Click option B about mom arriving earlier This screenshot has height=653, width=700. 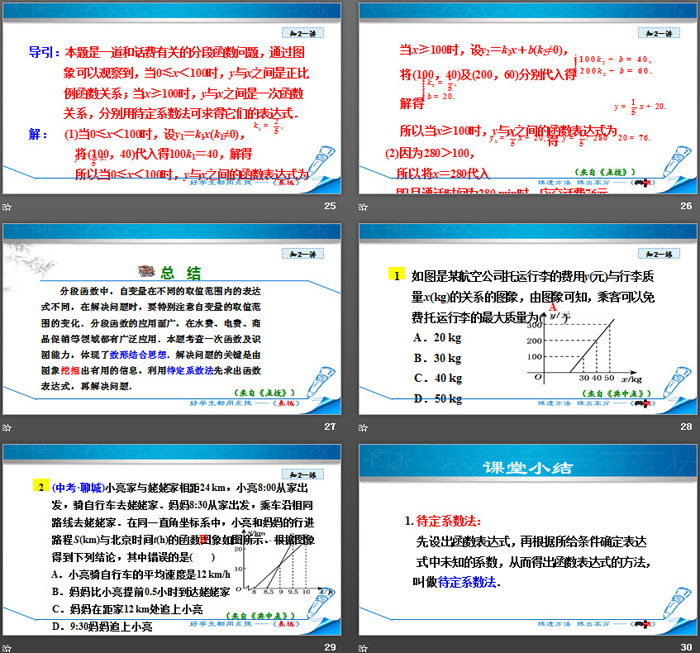tap(141, 592)
